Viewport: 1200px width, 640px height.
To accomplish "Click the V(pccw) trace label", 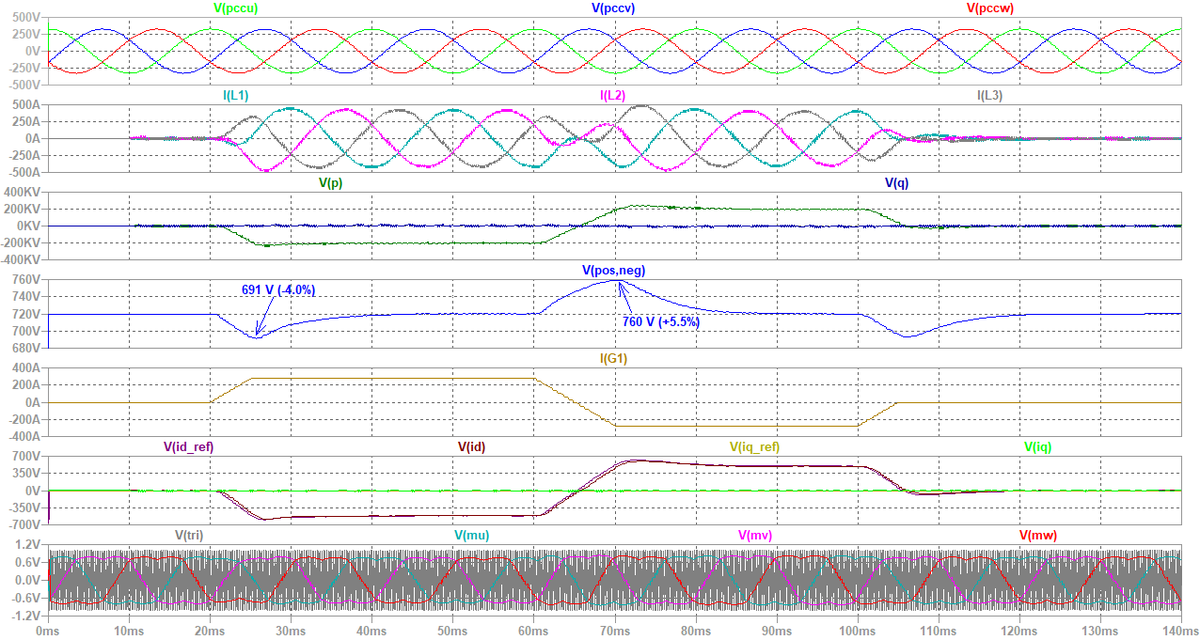I will (x=990, y=8).
